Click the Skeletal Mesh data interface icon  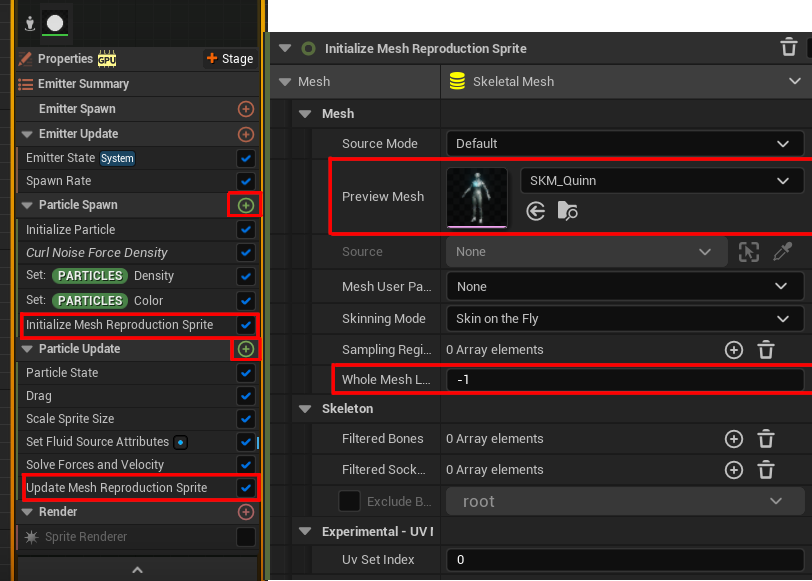pos(457,81)
